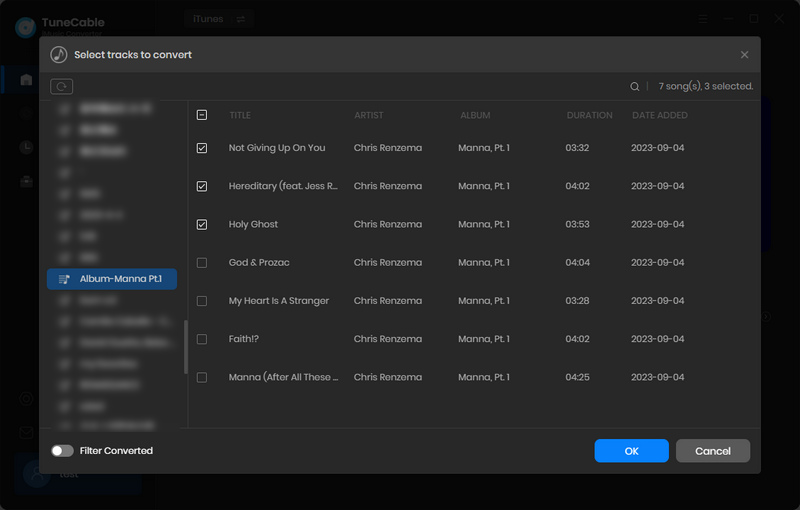This screenshot has width=800, height=510.
Task: Click the 'God & Prozac' track title
Action: click(259, 263)
